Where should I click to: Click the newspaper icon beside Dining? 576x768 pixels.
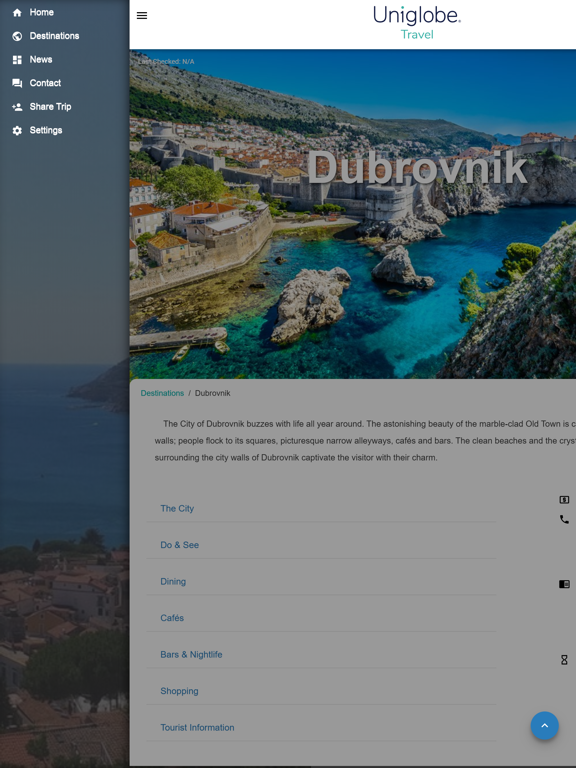[x=564, y=584]
